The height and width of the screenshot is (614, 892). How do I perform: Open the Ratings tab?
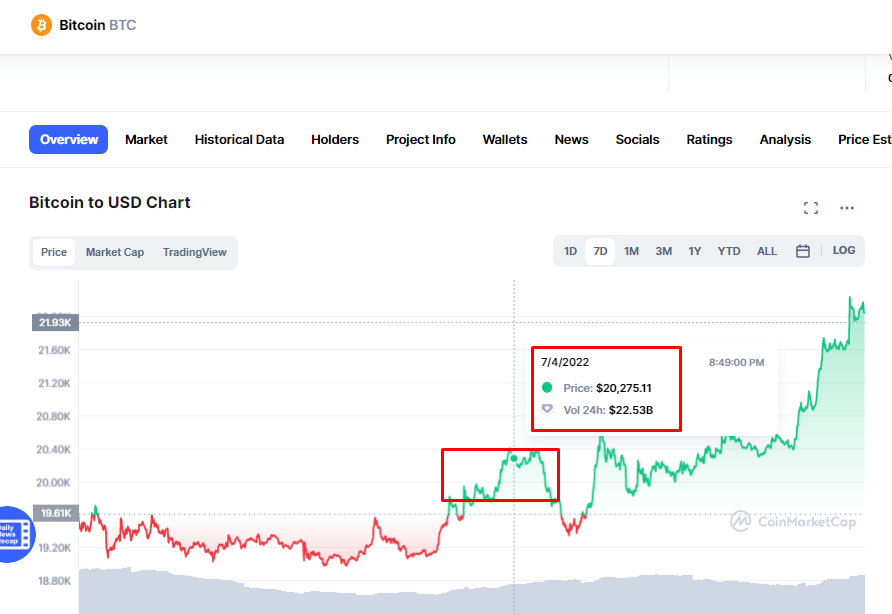click(x=709, y=139)
